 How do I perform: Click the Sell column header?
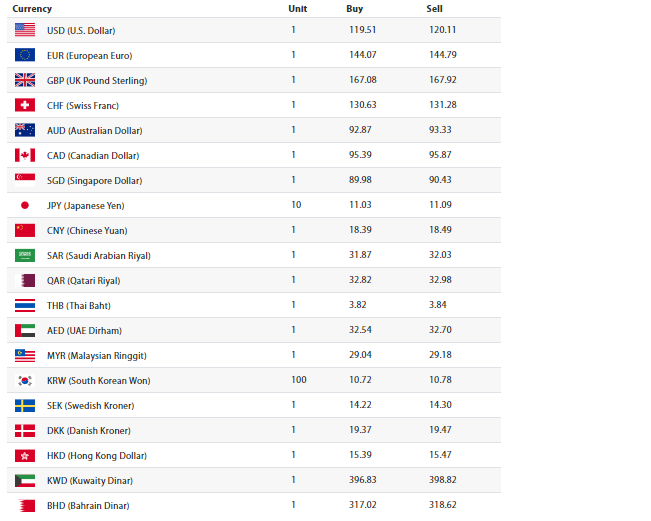(x=434, y=8)
